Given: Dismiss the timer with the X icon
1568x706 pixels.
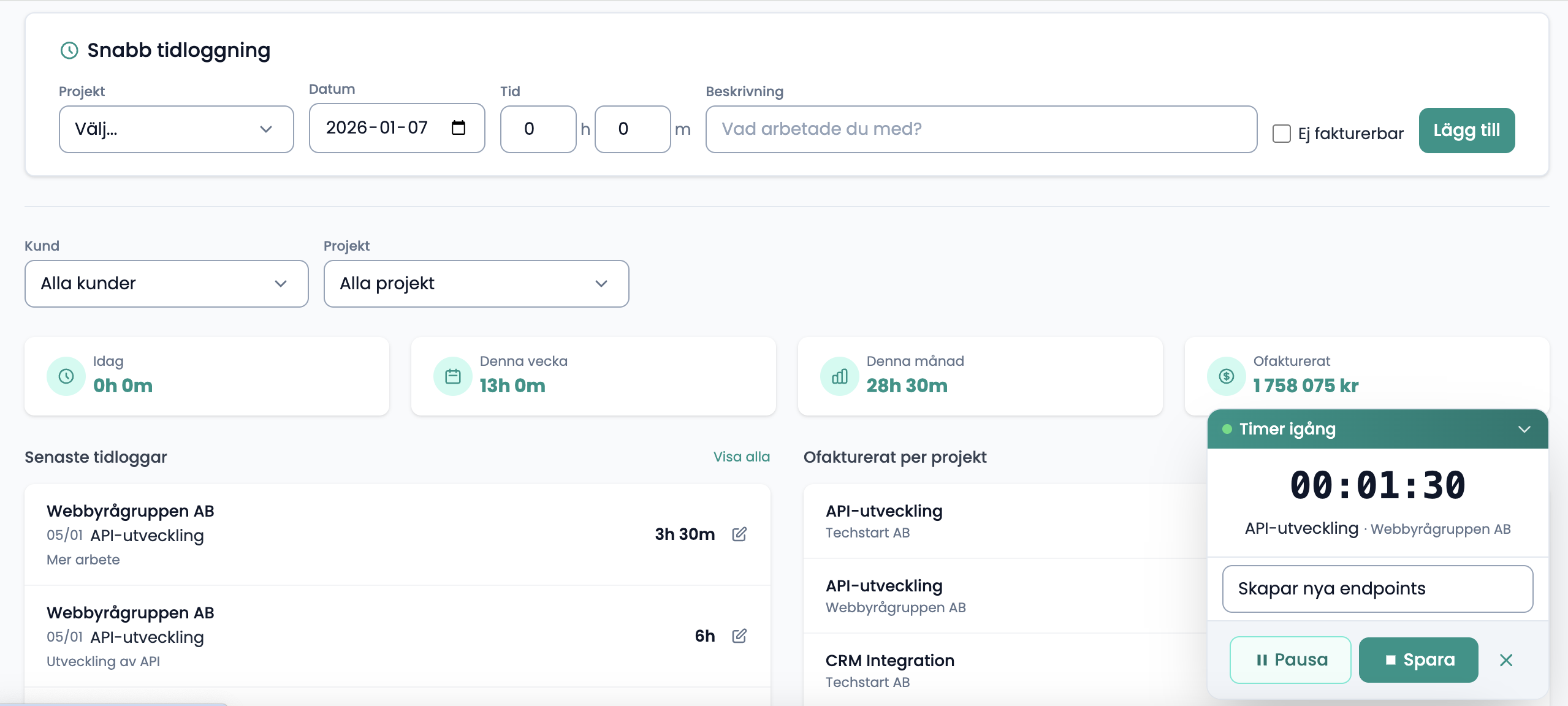Looking at the screenshot, I should [1506, 660].
